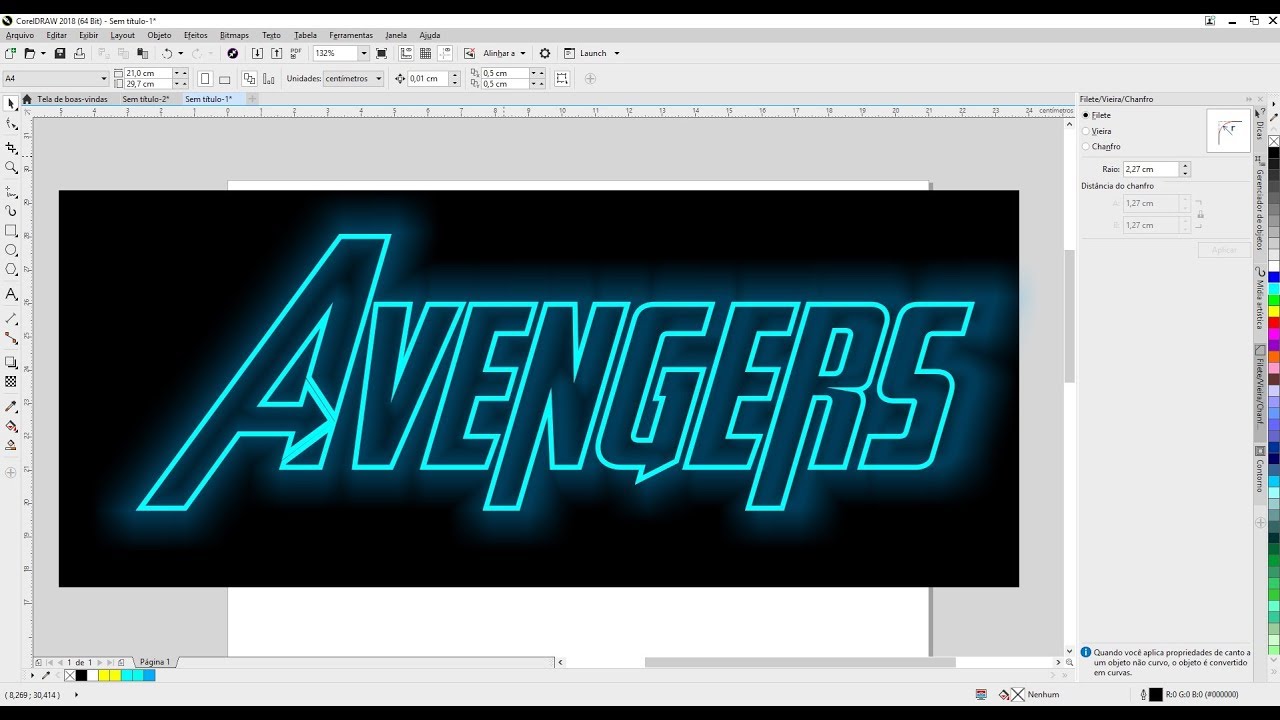The image size is (1280, 720).
Task: Click the Undo icon
Action: (167, 53)
